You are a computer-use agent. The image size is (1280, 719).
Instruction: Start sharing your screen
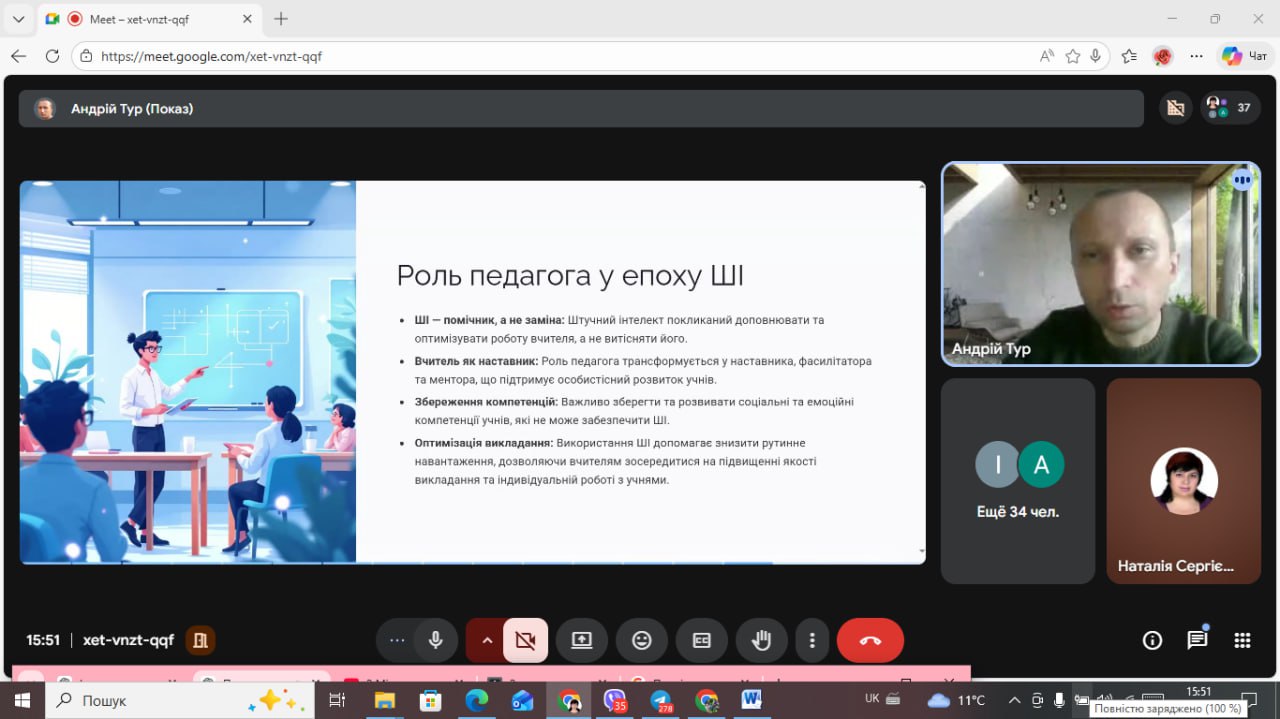(582, 641)
